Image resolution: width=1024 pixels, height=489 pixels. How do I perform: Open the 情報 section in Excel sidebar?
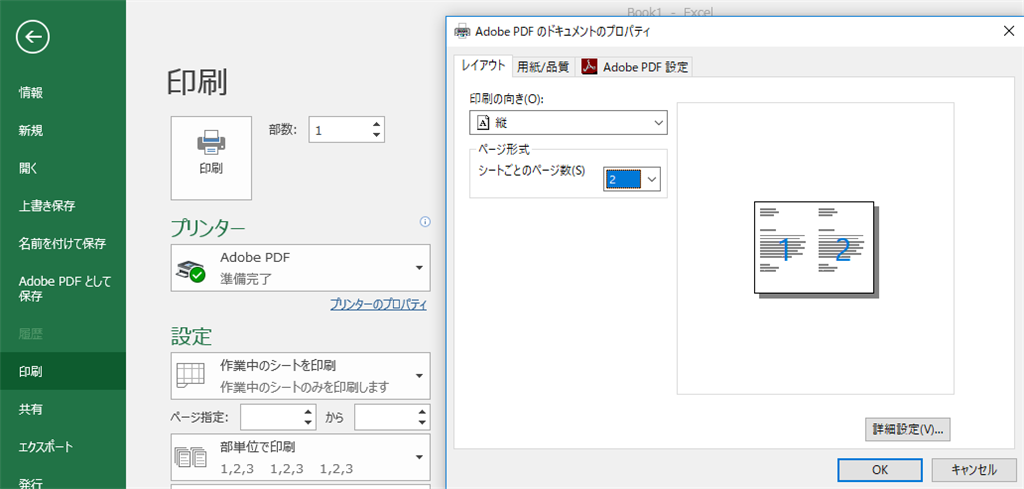pyautogui.click(x=31, y=93)
